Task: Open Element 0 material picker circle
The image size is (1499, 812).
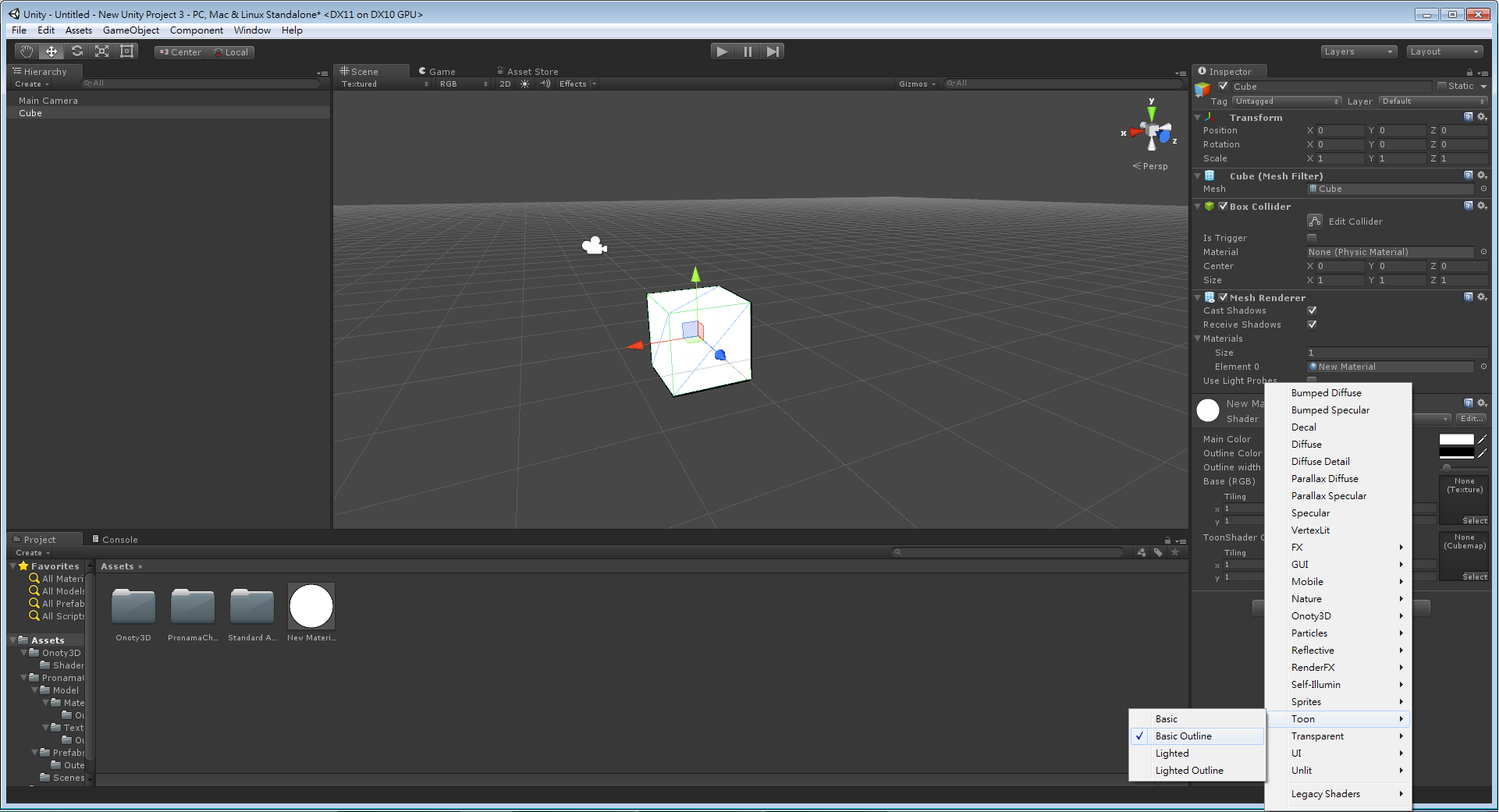Action: point(1483,367)
